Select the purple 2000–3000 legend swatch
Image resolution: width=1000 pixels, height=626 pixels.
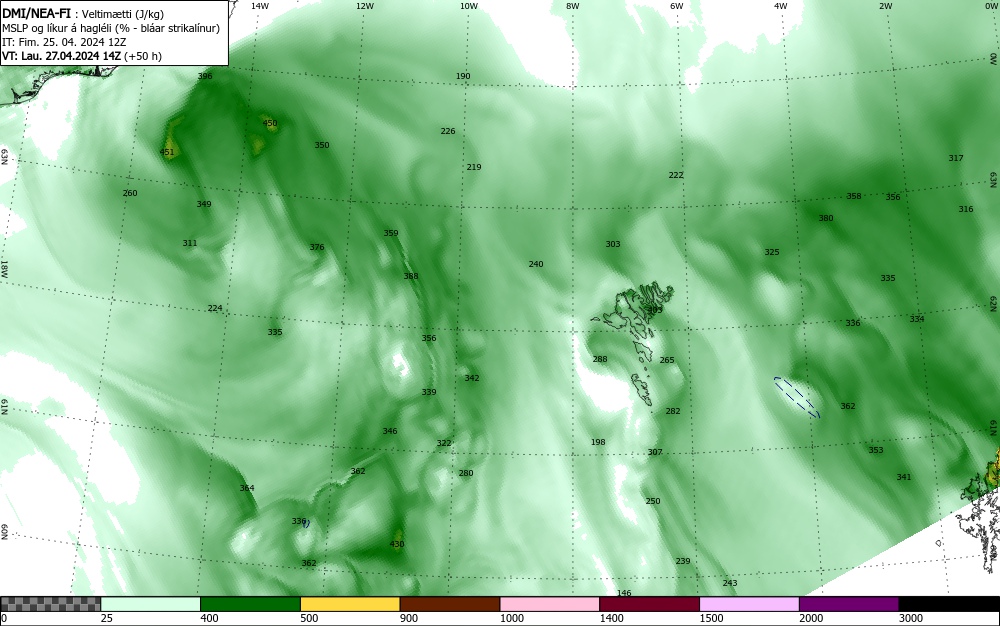tap(849, 604)
